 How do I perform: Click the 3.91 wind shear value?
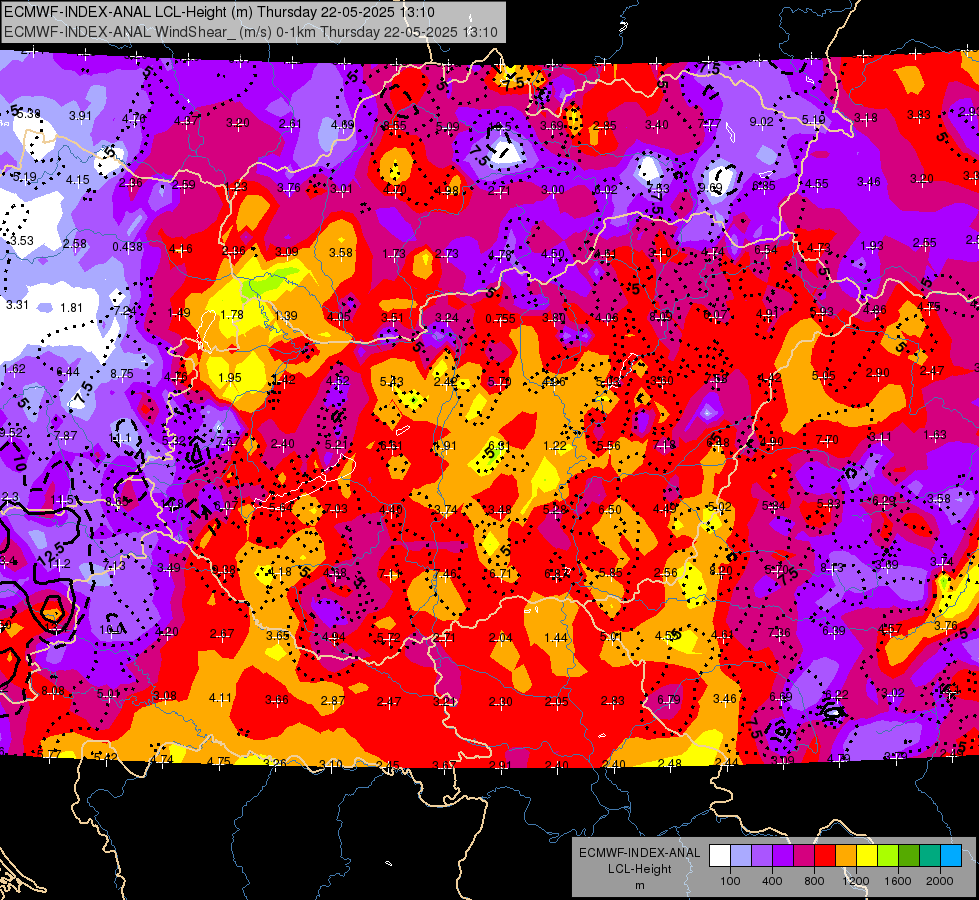[80, 116]
